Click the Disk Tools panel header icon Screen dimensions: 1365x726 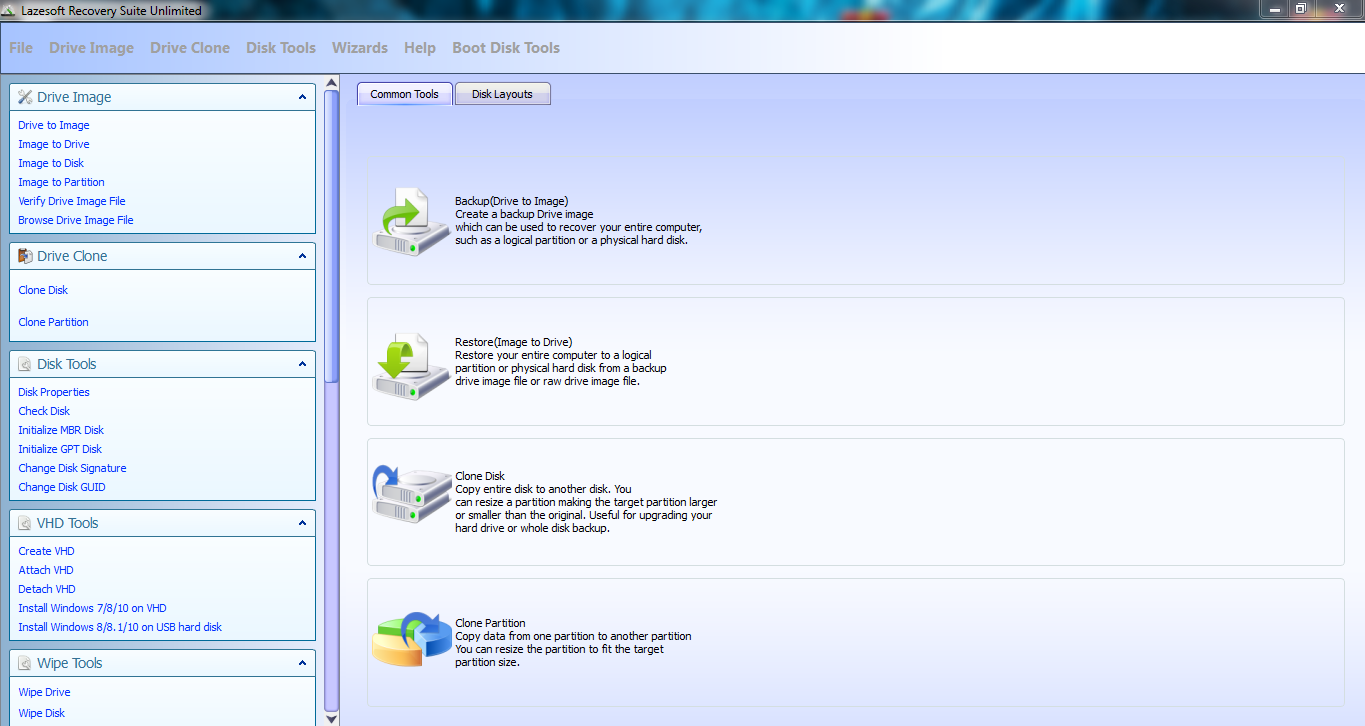[x=25, y=364]
